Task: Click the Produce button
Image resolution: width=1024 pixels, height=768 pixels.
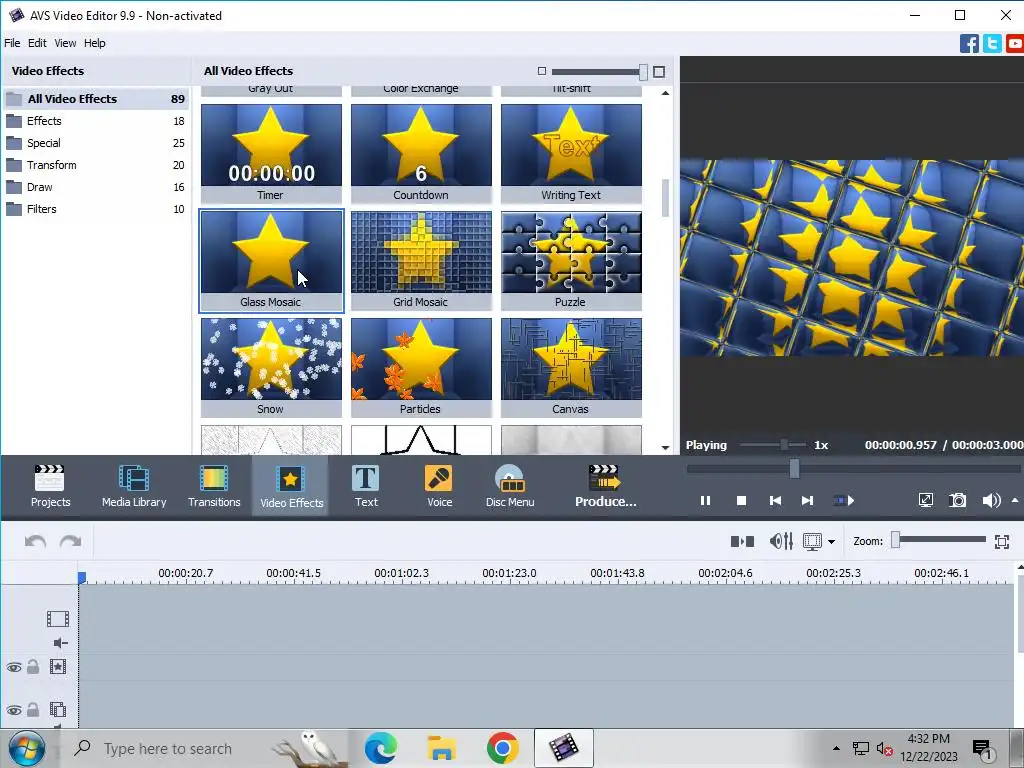Action: click(605, 486)
